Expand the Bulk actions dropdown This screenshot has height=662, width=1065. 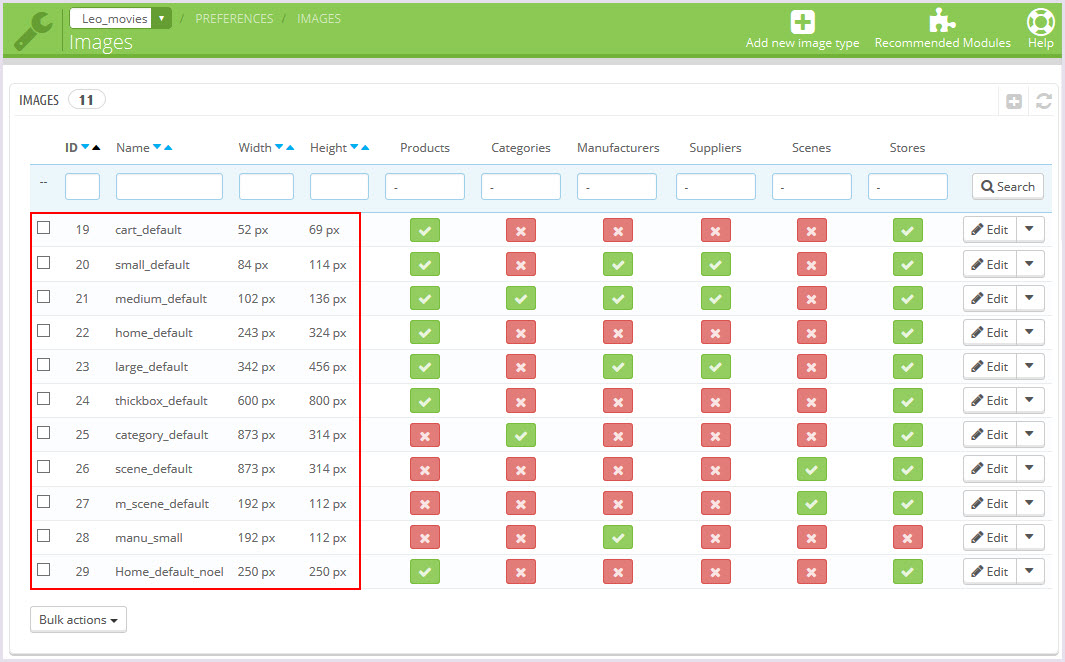pyautogui.click(x=78, y=619)
